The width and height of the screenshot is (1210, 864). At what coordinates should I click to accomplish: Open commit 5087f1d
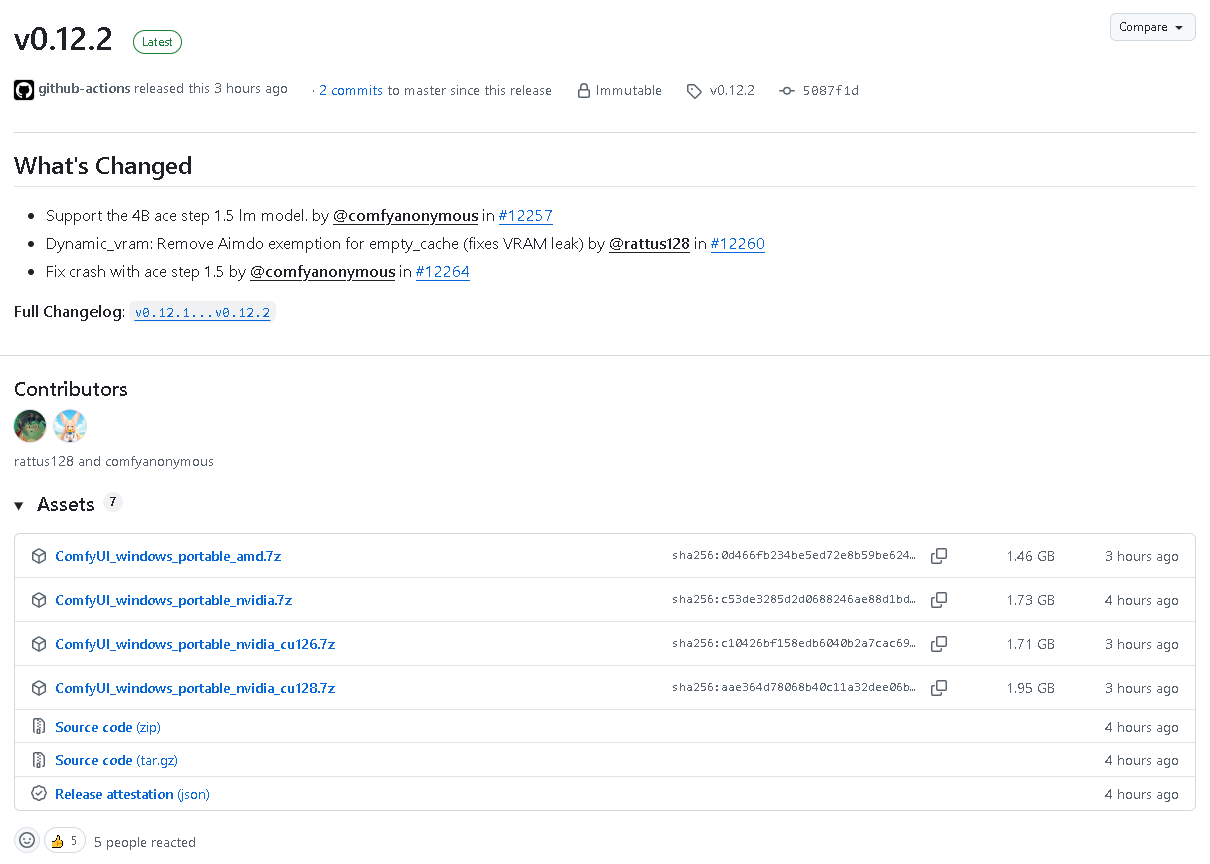point(819,90)
